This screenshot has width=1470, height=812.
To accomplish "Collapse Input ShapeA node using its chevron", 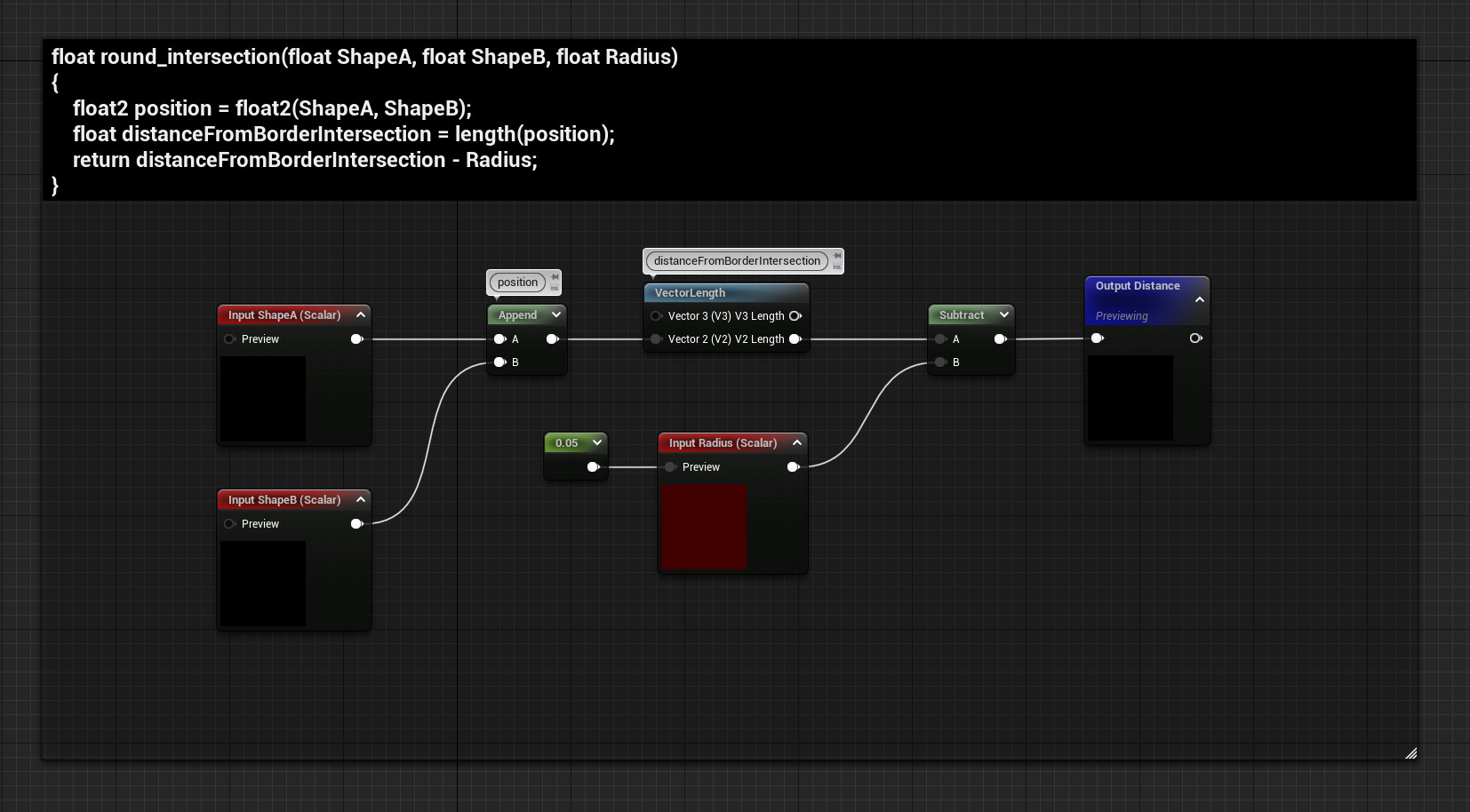I will click(x=361, y=314).
